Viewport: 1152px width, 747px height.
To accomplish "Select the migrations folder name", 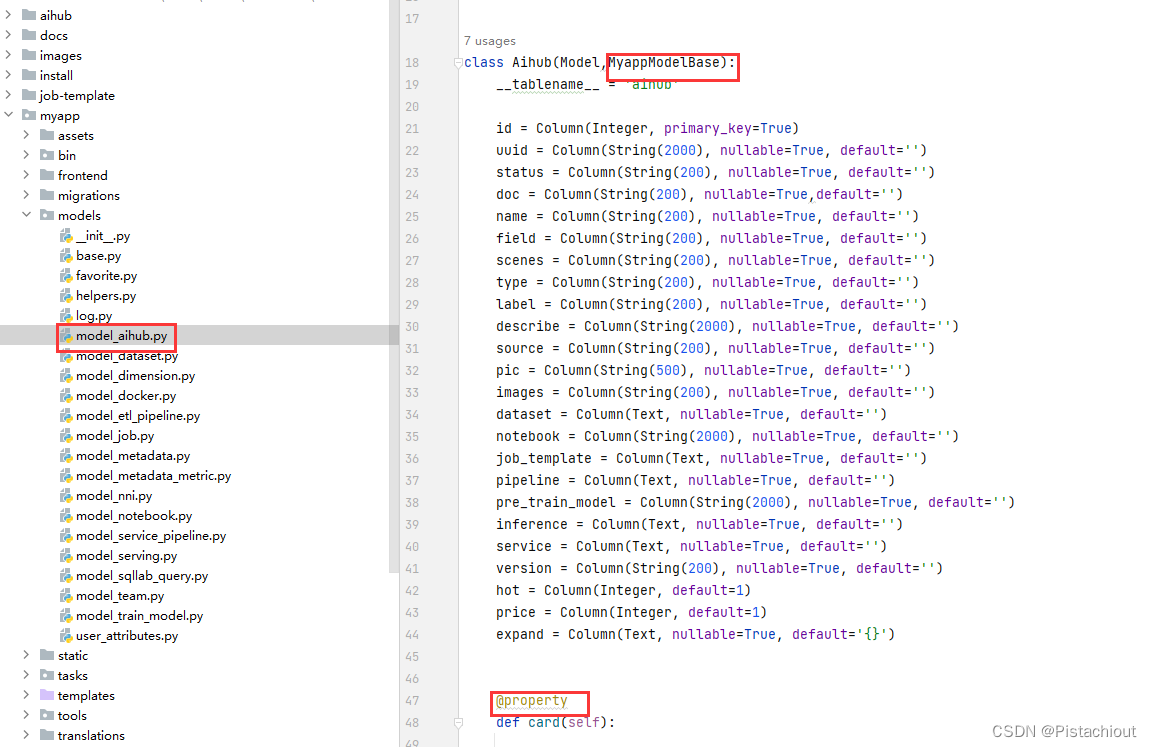I will point(89,195).
